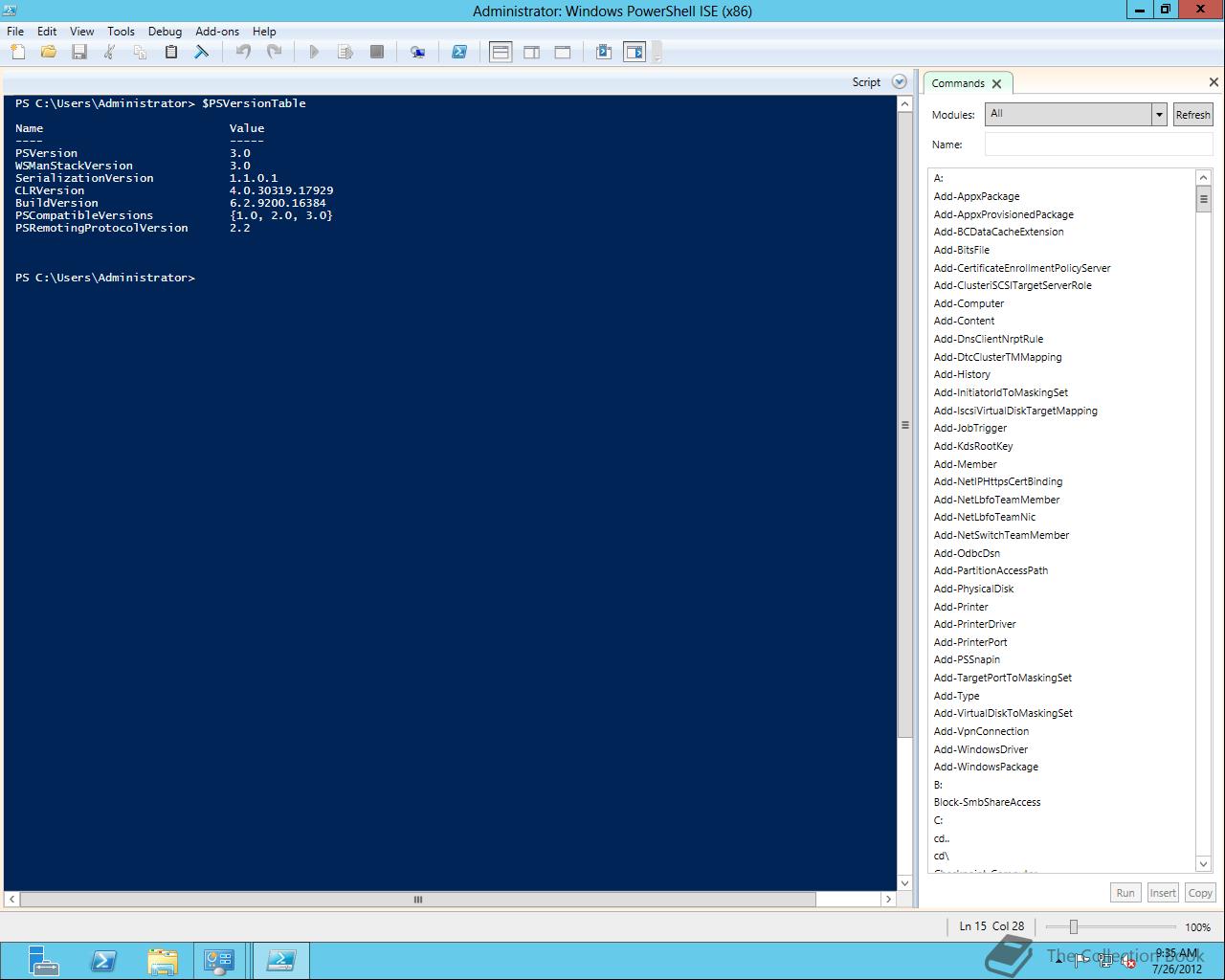The width and height of the screenshot is (1225, 980).
Task: Select Add-BitsFile command
Action: point(962,250)
